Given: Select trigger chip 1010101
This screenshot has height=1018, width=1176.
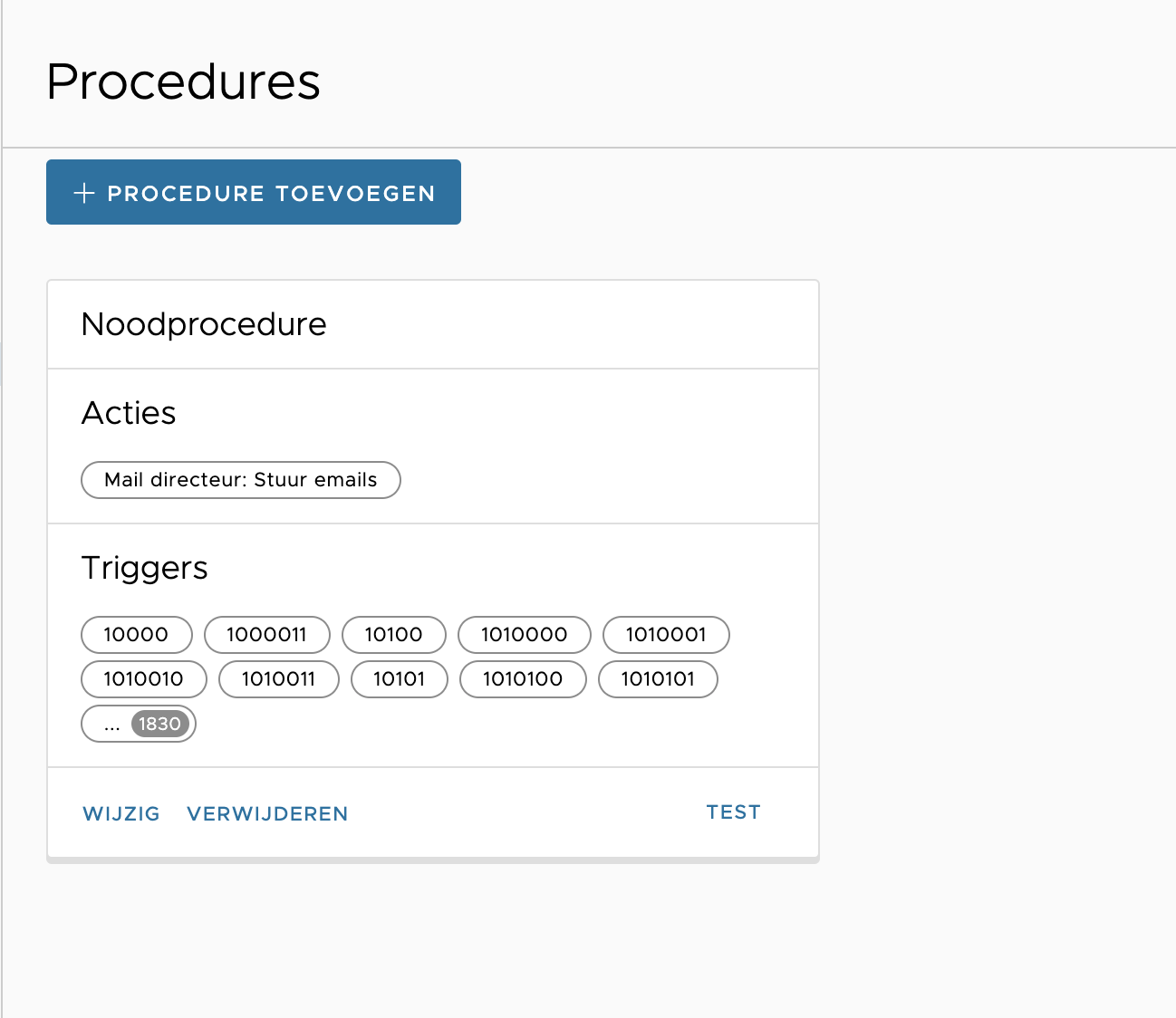Looking at the screenshot, I should (658, 679).
